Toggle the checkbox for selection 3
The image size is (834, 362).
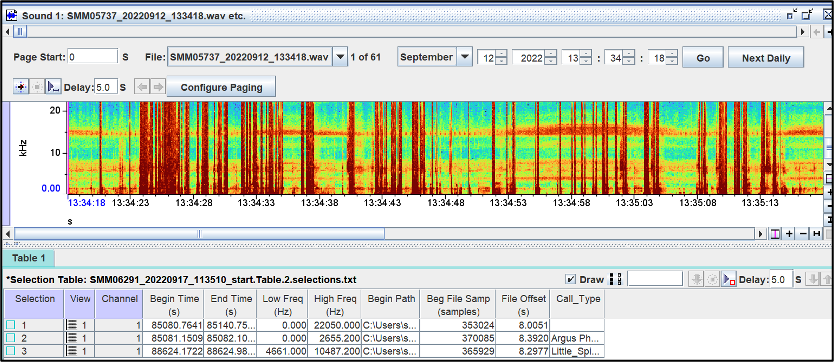click(11, 351)
